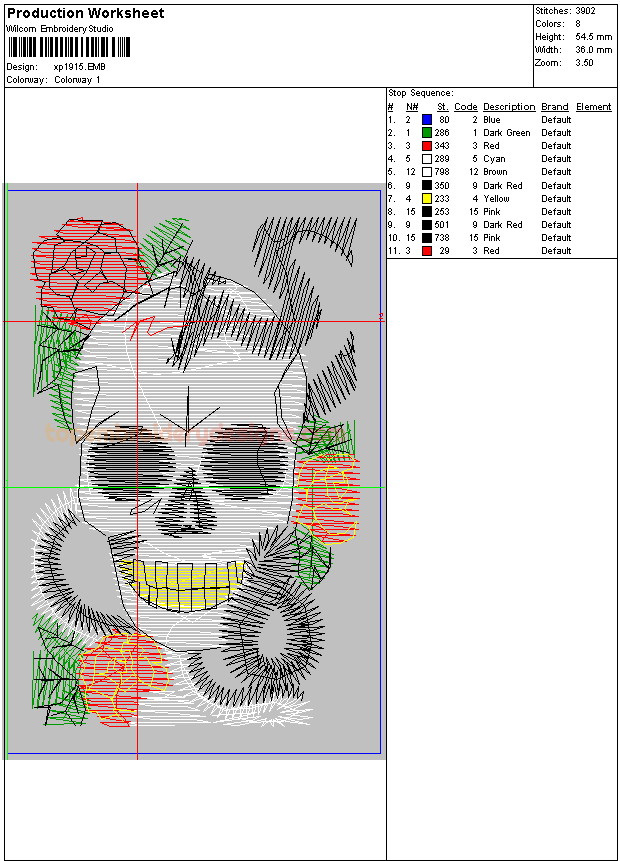Image resolution: width=620 pixels, height=861 pixels.
Task: Click the Stitches count value 3902
Action: pyautogui.click(x=587, y=11)
